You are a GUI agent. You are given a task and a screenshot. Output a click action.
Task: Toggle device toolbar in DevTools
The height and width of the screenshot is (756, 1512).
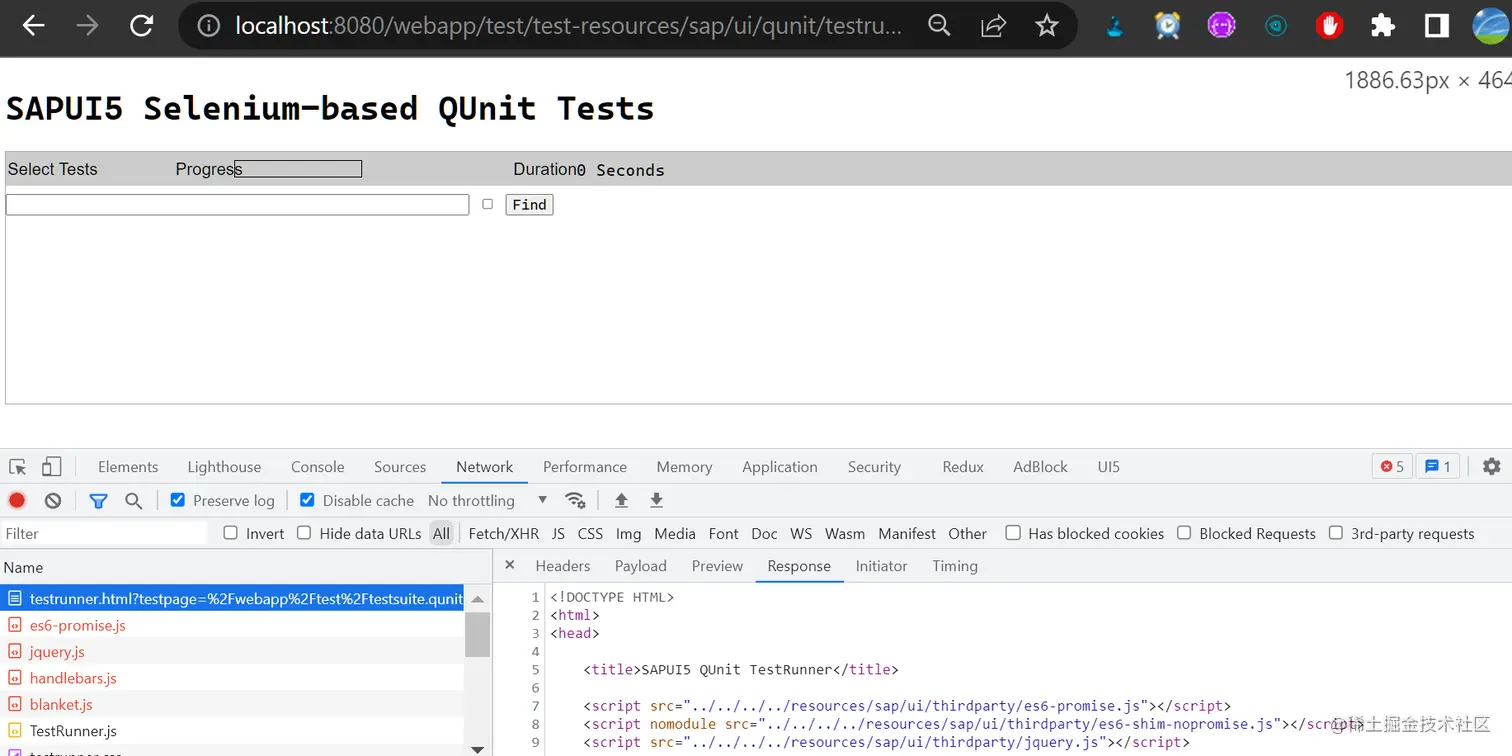click(x=51, y=467)
